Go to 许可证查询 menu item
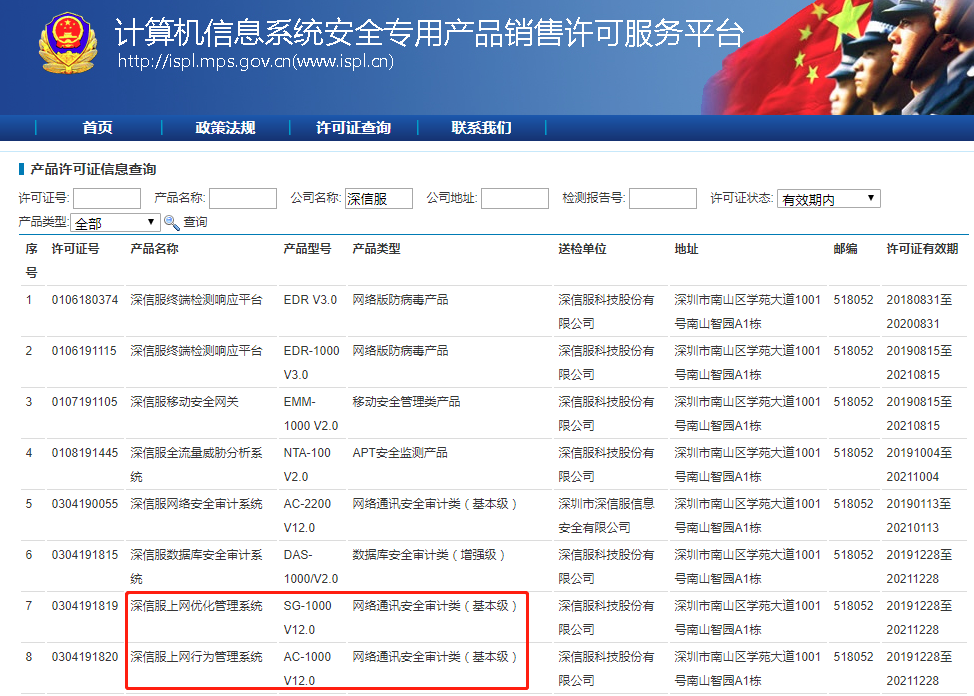Screen dimensions: 974x696 353,127
